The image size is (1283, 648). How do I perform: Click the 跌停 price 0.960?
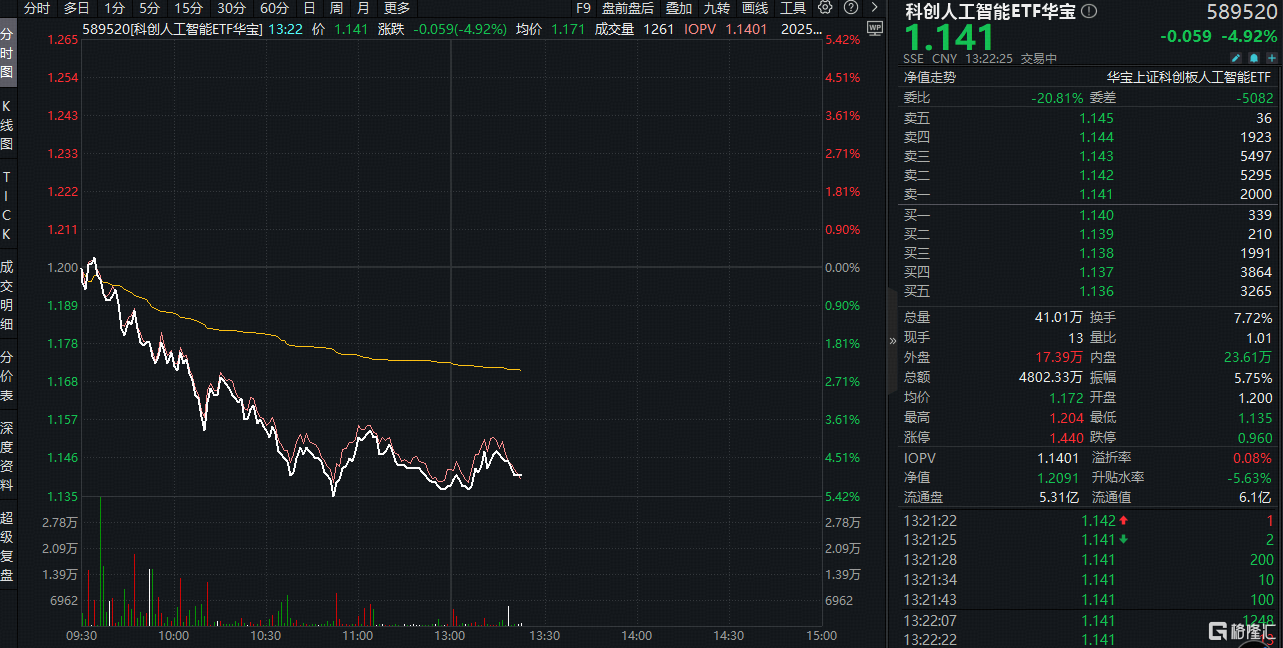[x=1256, y=438]
